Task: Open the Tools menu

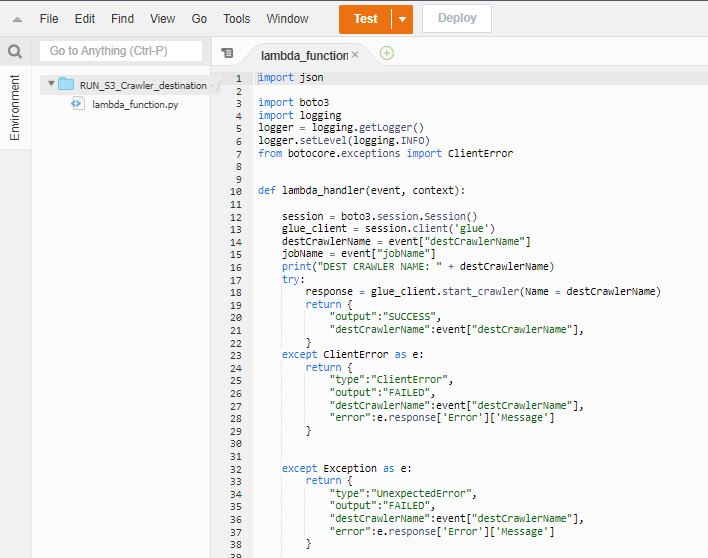Action: tap(236, 19)
